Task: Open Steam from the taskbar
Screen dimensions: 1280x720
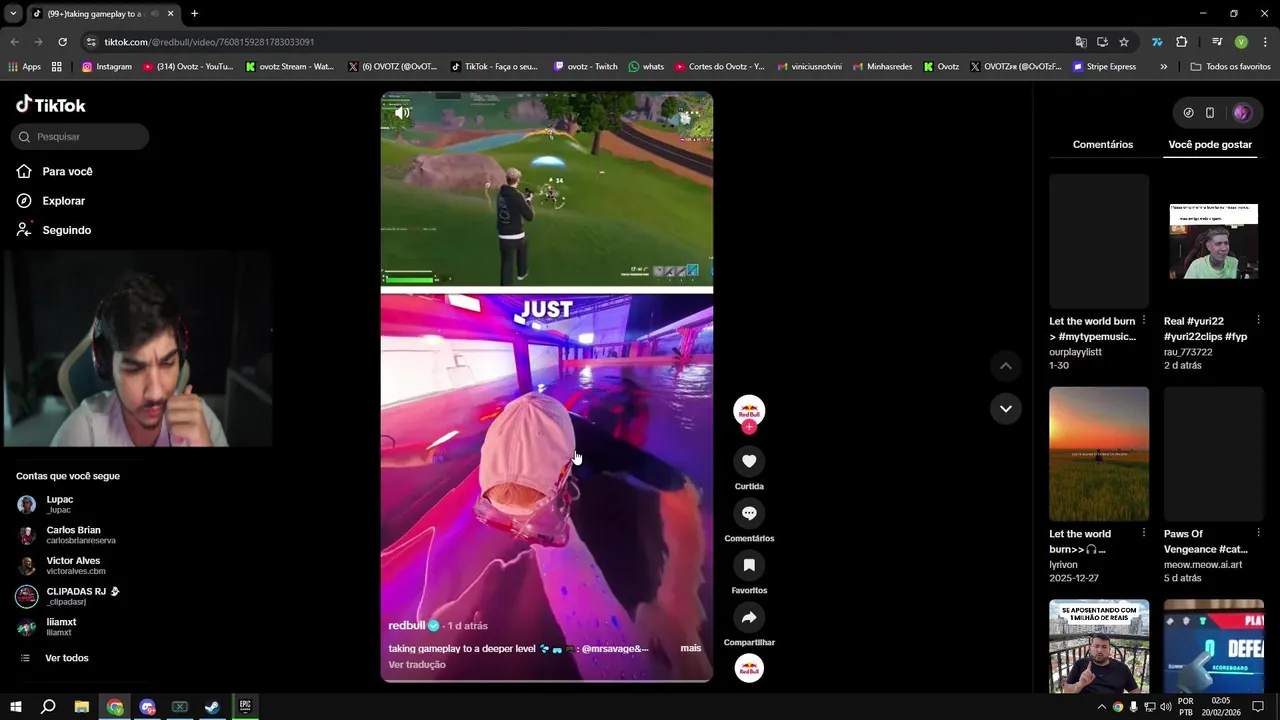Action: (212, 707)
